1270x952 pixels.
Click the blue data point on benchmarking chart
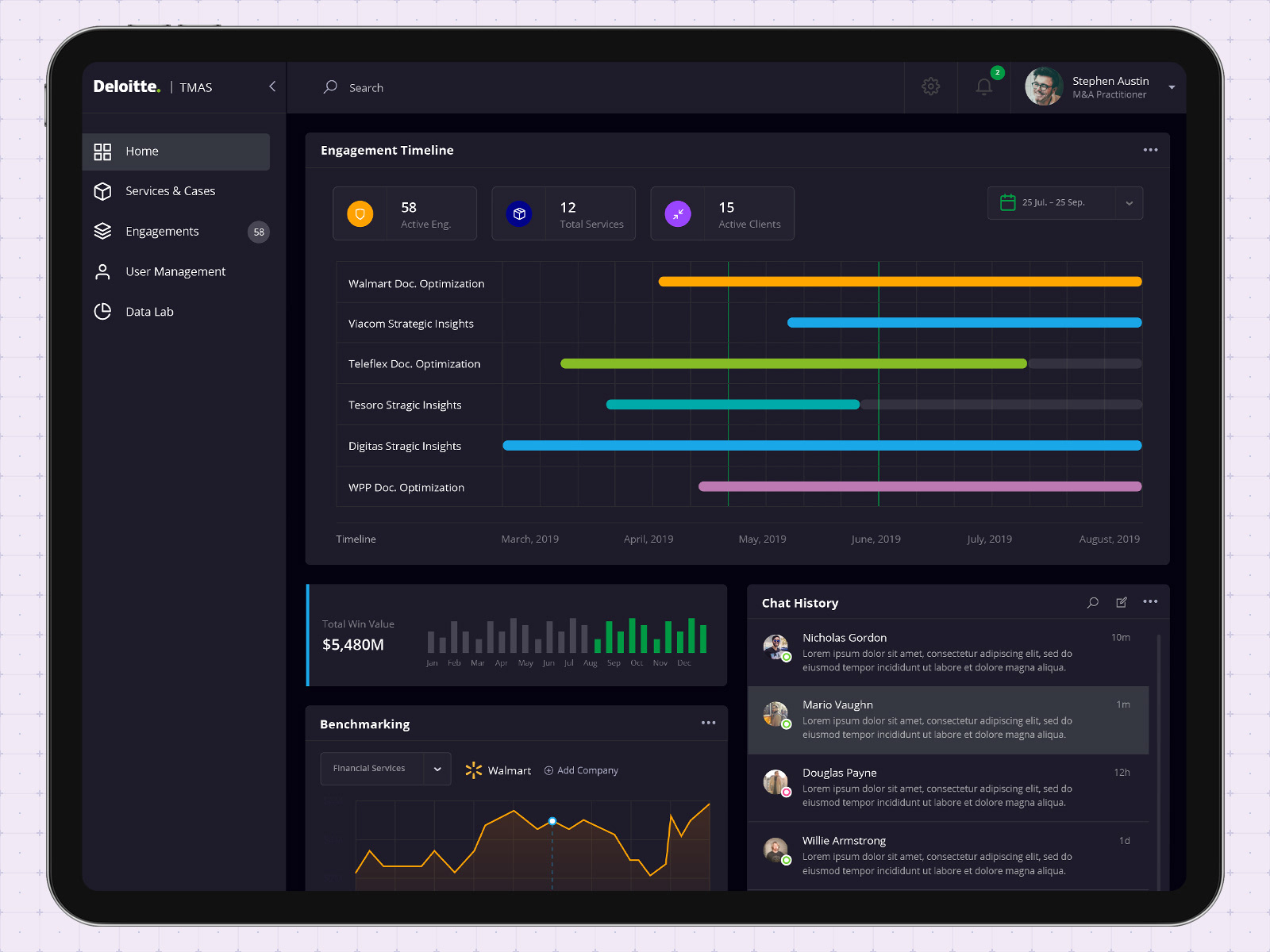tap(552, 821)
